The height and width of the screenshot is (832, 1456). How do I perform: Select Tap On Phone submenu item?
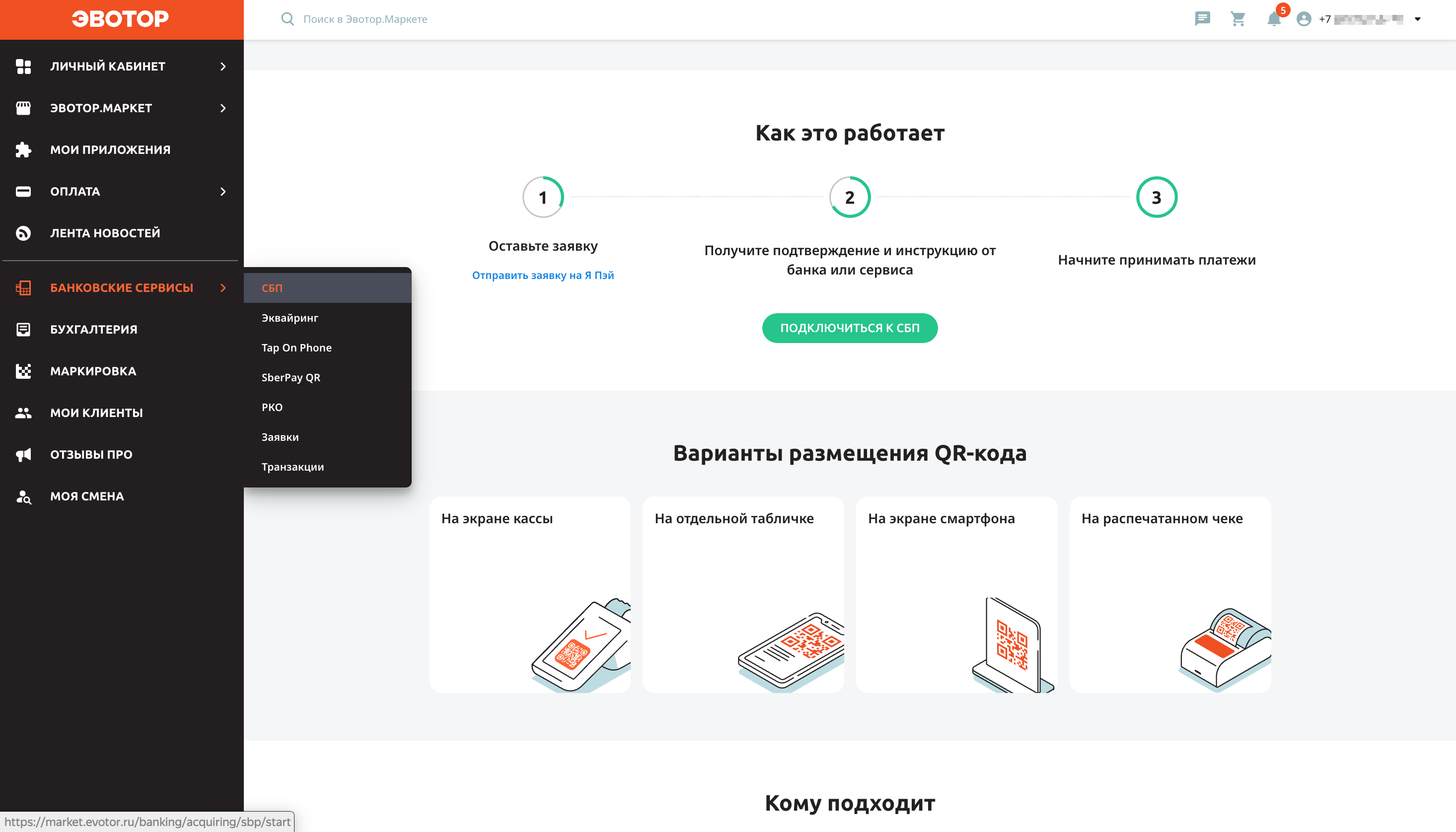point(327,347)
